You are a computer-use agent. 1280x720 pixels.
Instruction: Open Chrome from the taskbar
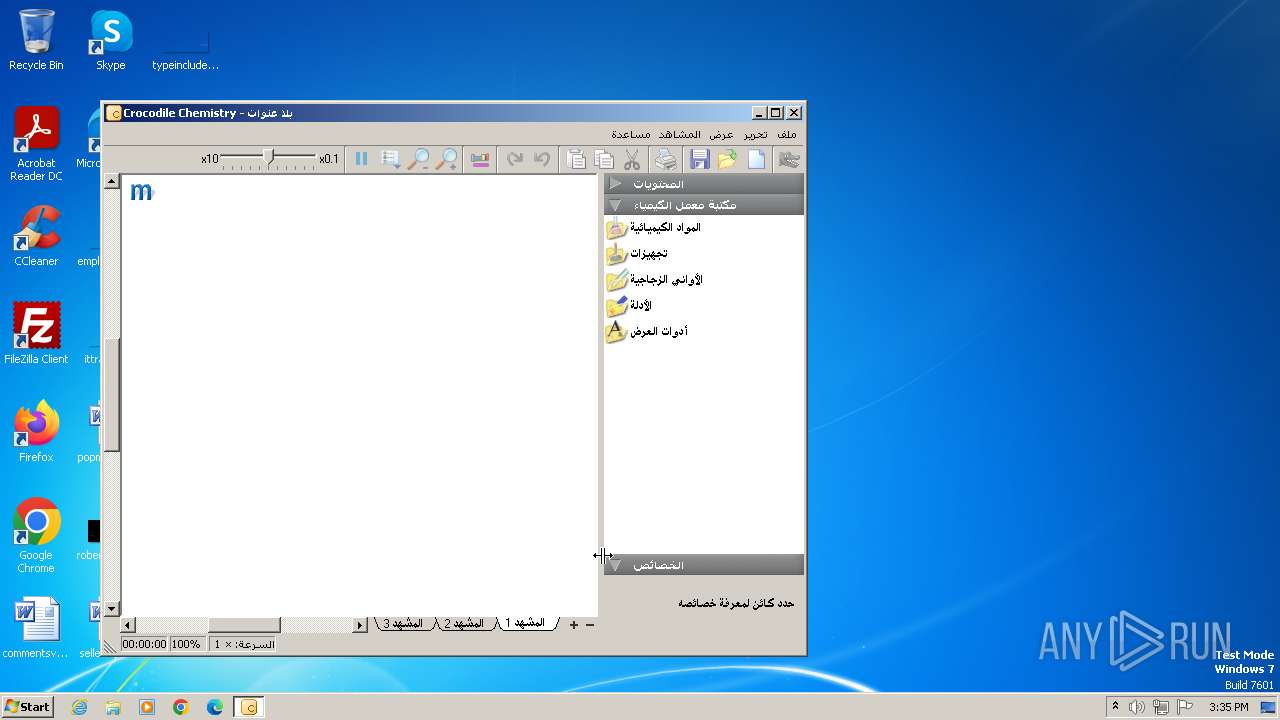tap(181, 707)
